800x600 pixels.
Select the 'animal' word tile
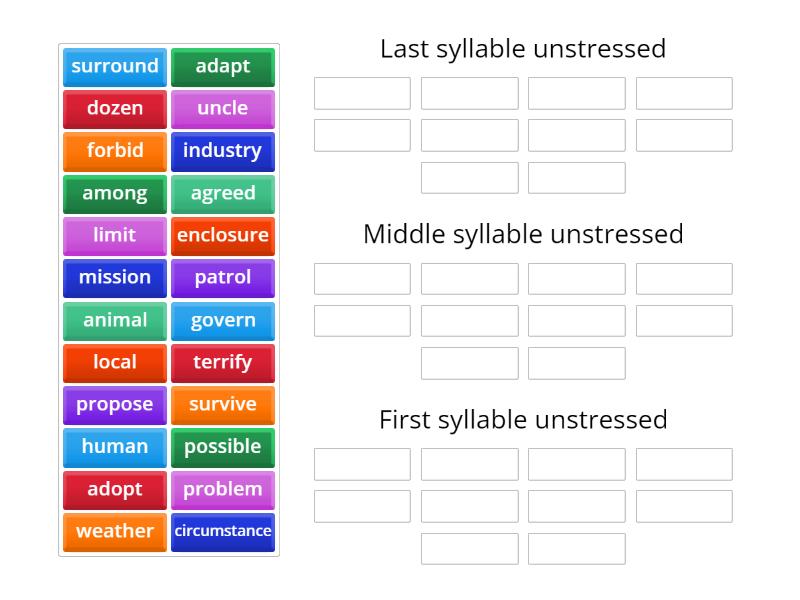[115, 321]
